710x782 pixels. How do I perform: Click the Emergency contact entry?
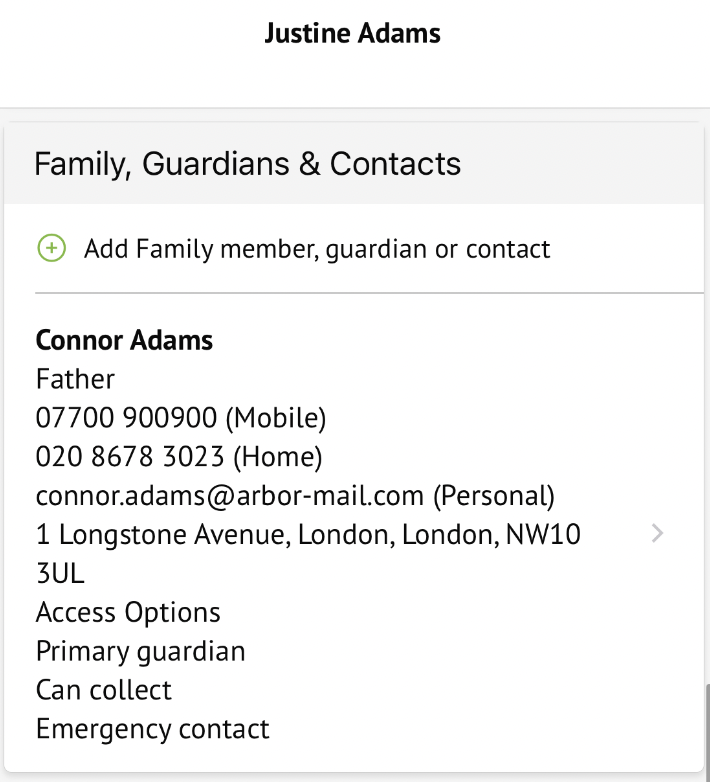click(x=153, y=729)
